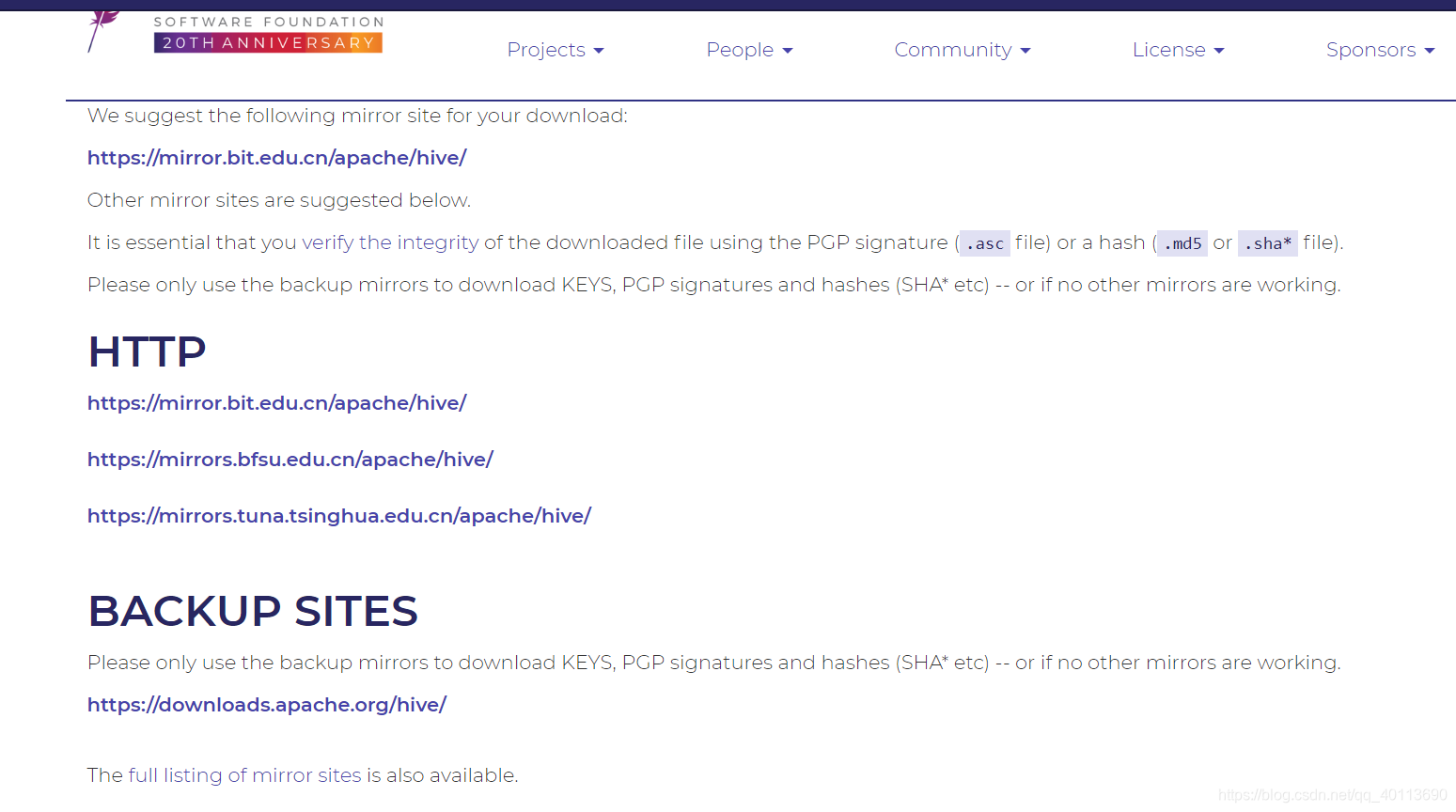Click the .md5 code label
This screenshot has width=1456, height=812.
pyautogui.click(x=1182, y=243)
